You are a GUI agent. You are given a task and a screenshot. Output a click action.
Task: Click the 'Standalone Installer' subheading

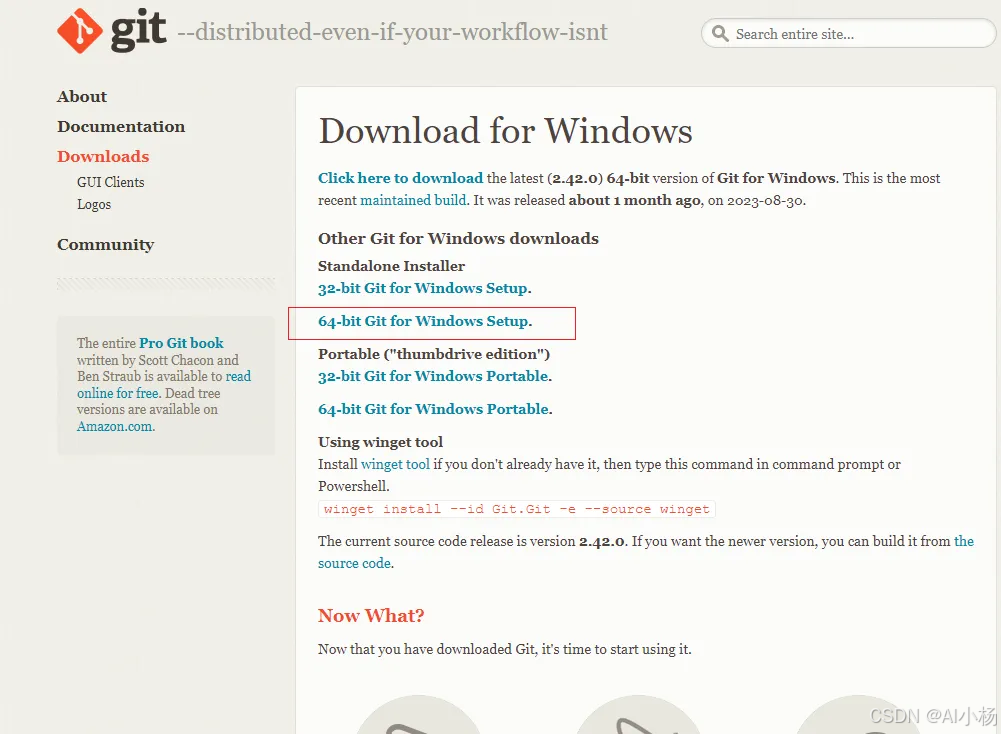coord(391,266)
